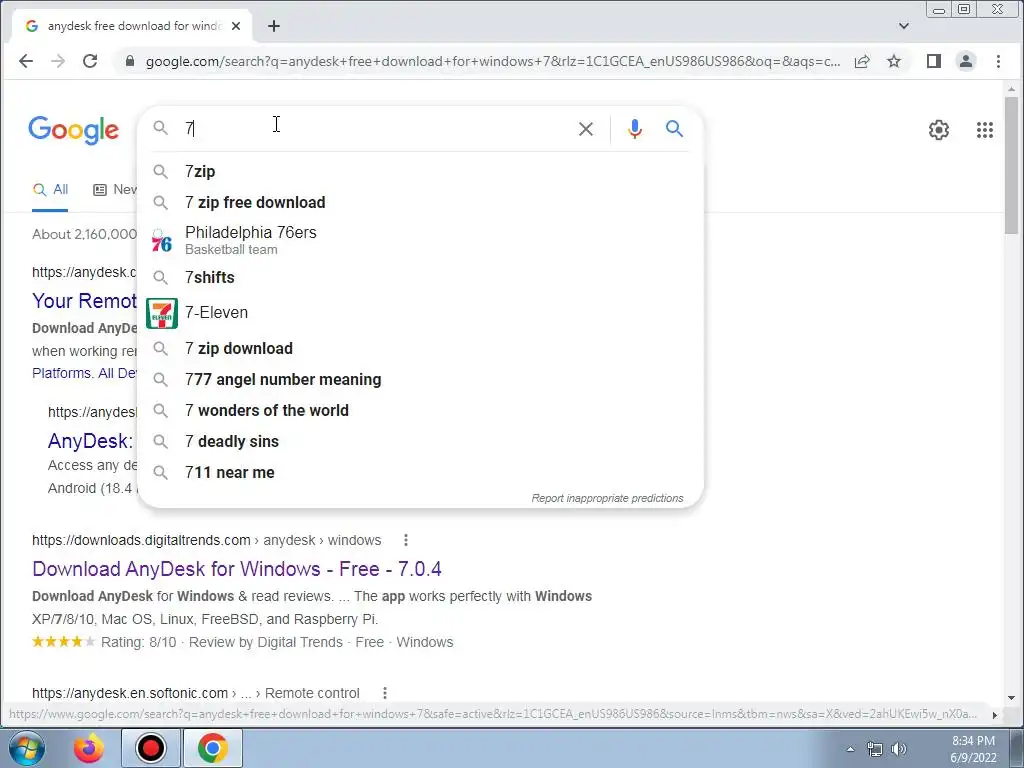The image size is (1024, 768).
Task: Share this page icon in address bar
Action: [862, 61]
